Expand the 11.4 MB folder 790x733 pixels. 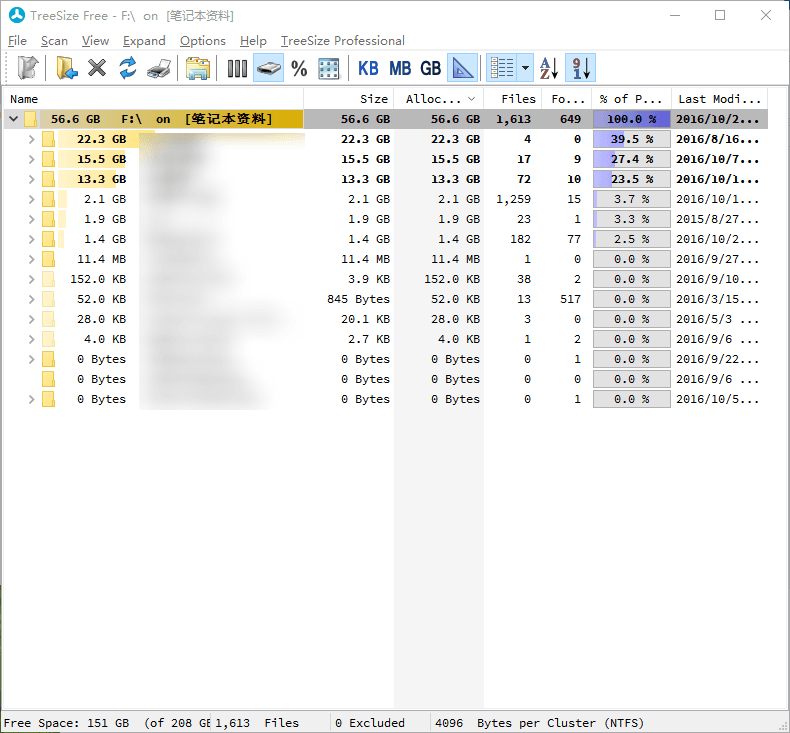[31, 259]
